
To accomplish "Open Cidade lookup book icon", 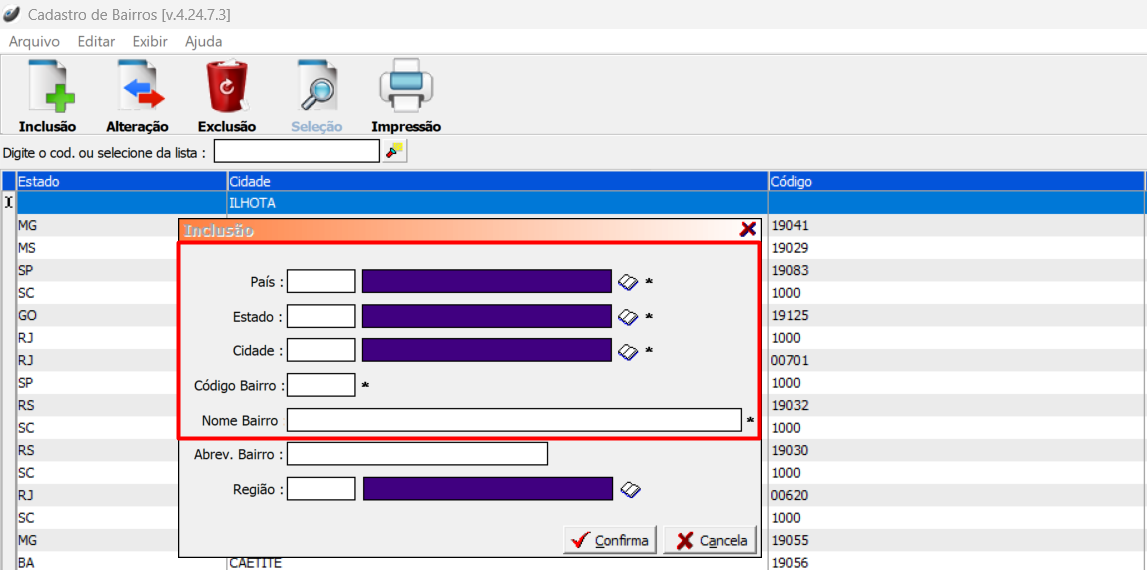I will [x=627, y=351].
